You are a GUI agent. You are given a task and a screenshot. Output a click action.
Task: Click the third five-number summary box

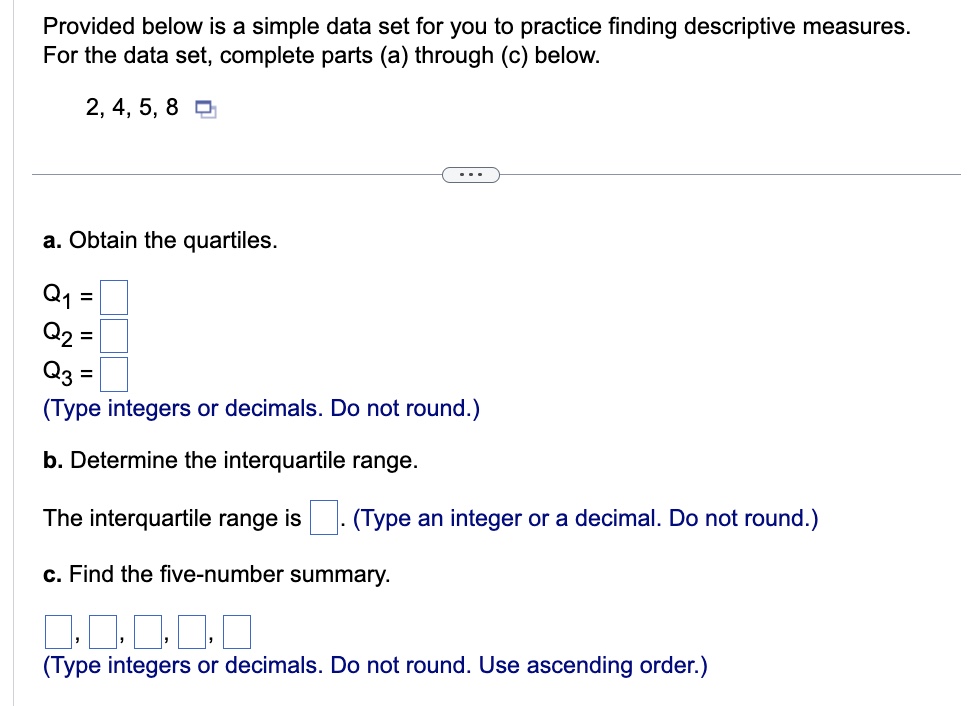tap(148, 632)
